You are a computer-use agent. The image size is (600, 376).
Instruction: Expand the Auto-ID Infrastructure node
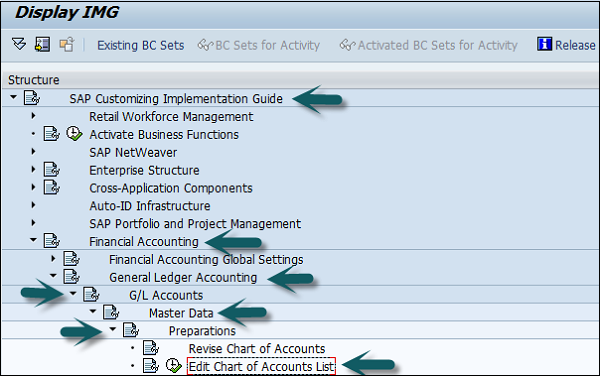point(33,205)
